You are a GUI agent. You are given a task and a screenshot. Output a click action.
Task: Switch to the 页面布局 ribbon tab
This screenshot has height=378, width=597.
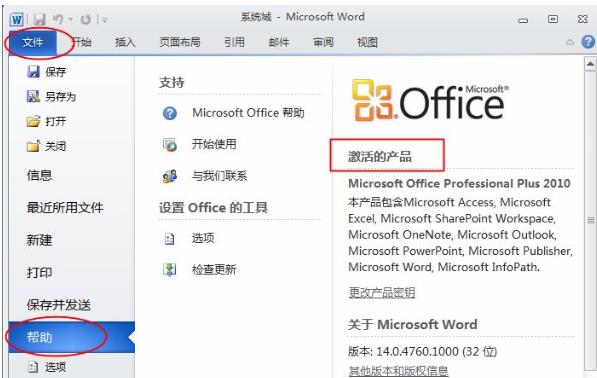click(180, 42)
